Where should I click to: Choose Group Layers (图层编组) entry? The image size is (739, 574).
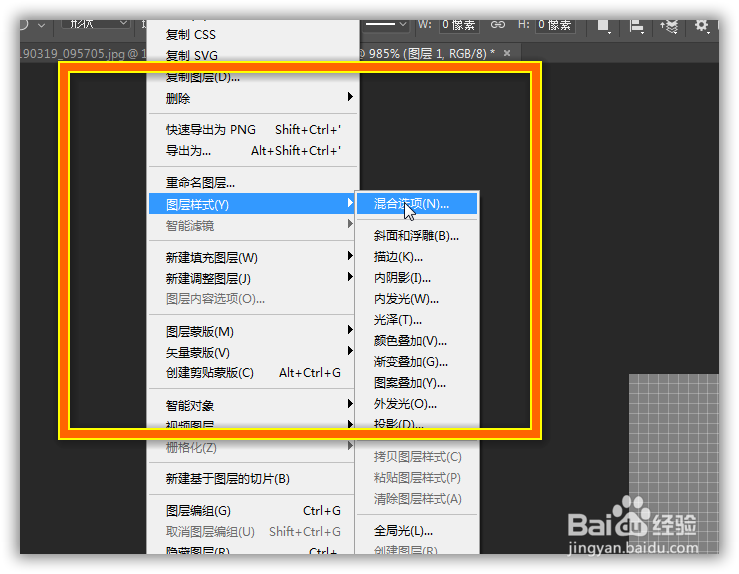click(x=252, y=511)
